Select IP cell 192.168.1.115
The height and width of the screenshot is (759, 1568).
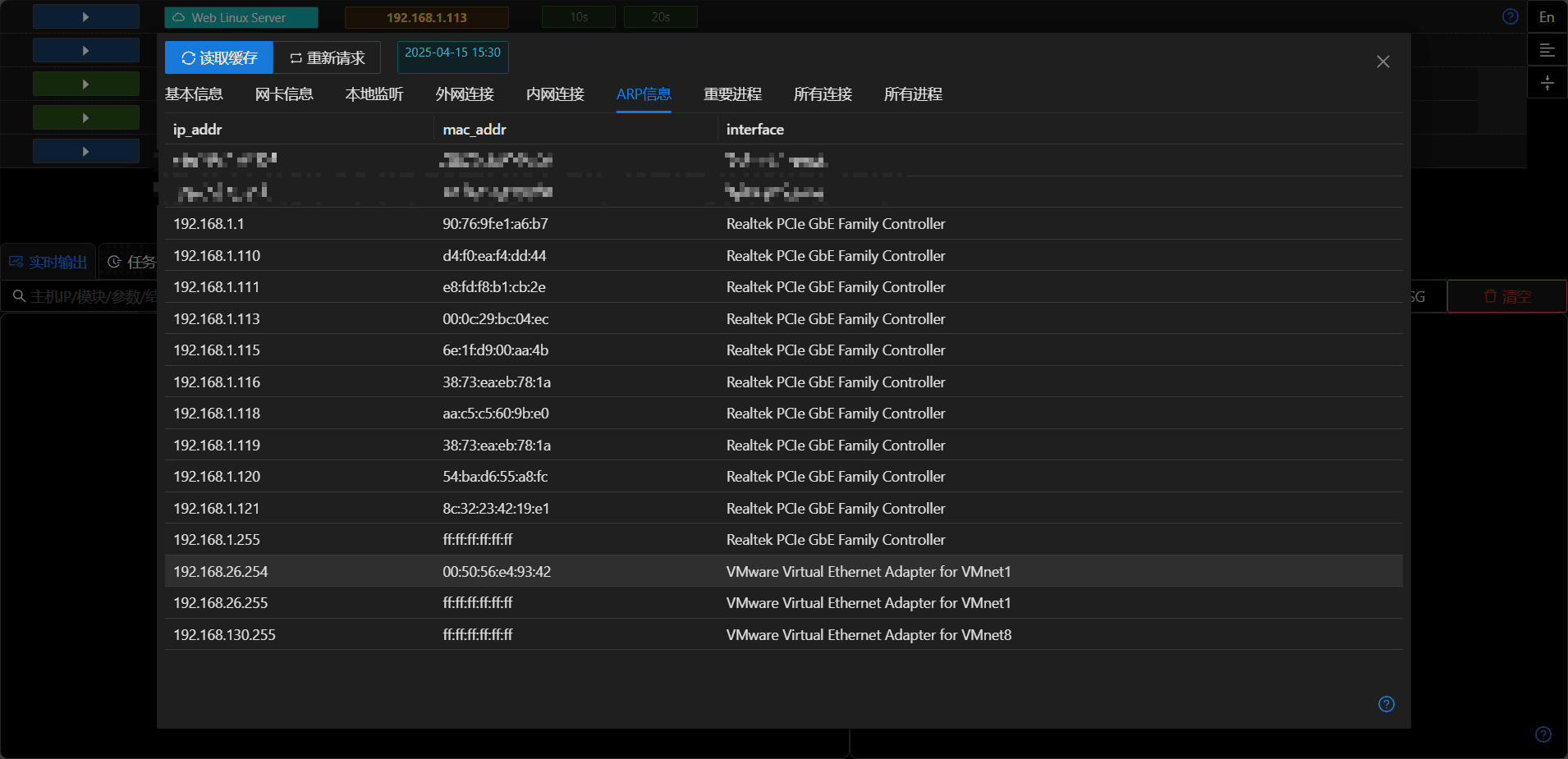click(217, 350)
